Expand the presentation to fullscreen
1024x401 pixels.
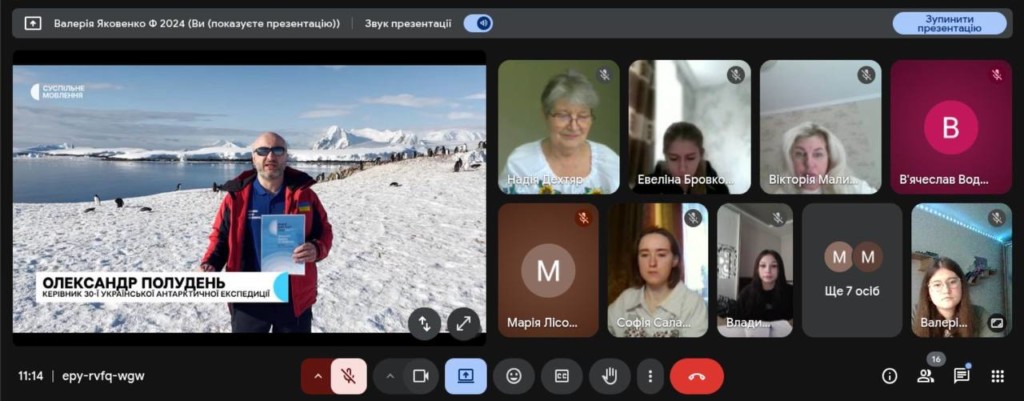464,323
